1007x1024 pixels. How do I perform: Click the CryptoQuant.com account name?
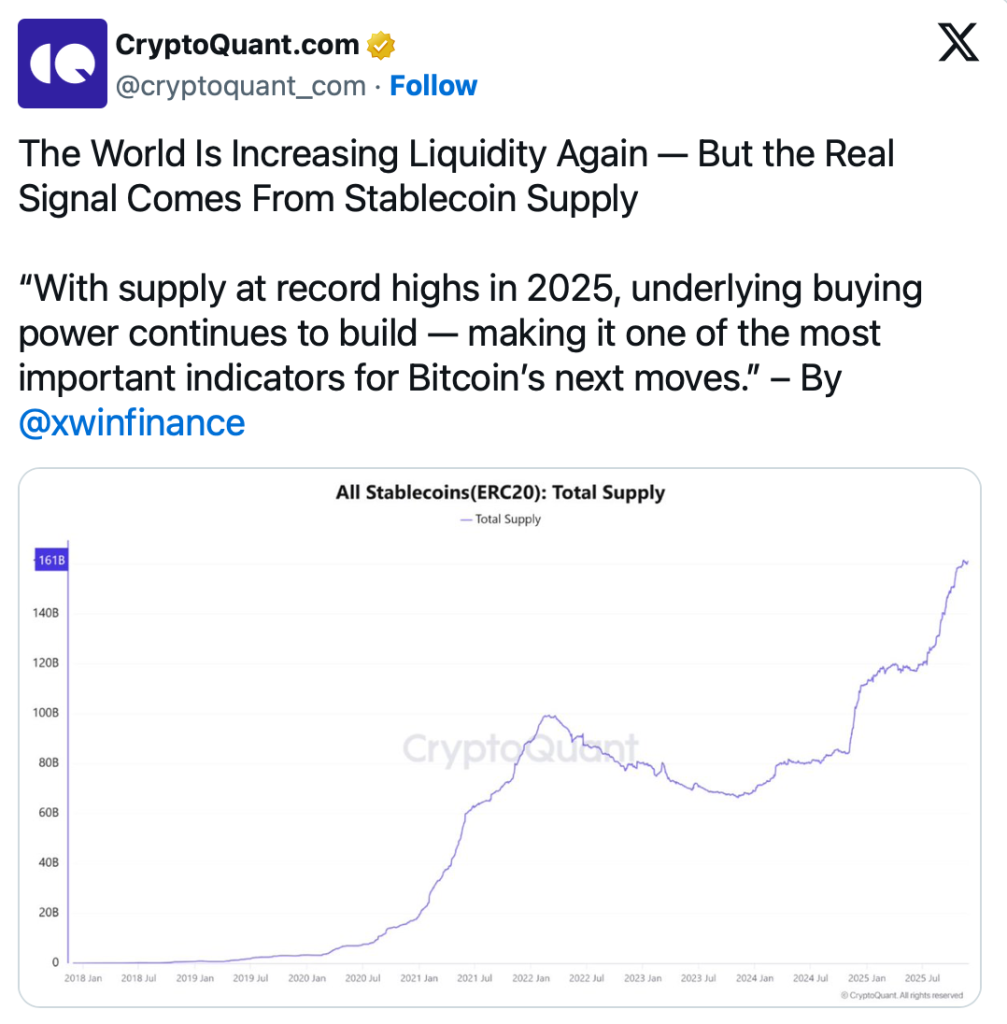pyautogui.click(x=237, y=45)
